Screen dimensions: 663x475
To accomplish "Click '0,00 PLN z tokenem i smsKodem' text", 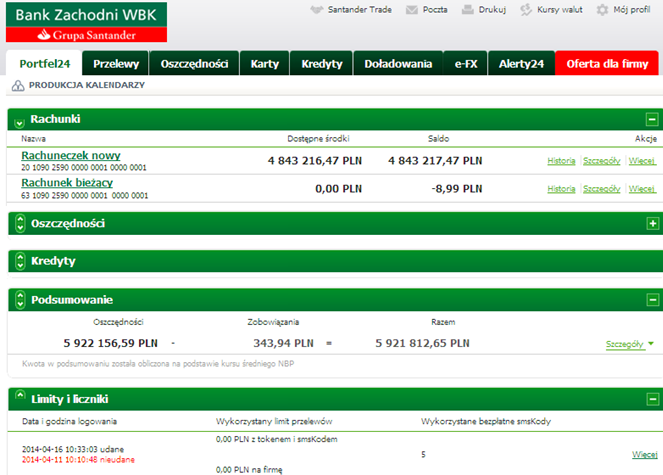I will pyautogui.click(x=277, y=439).
